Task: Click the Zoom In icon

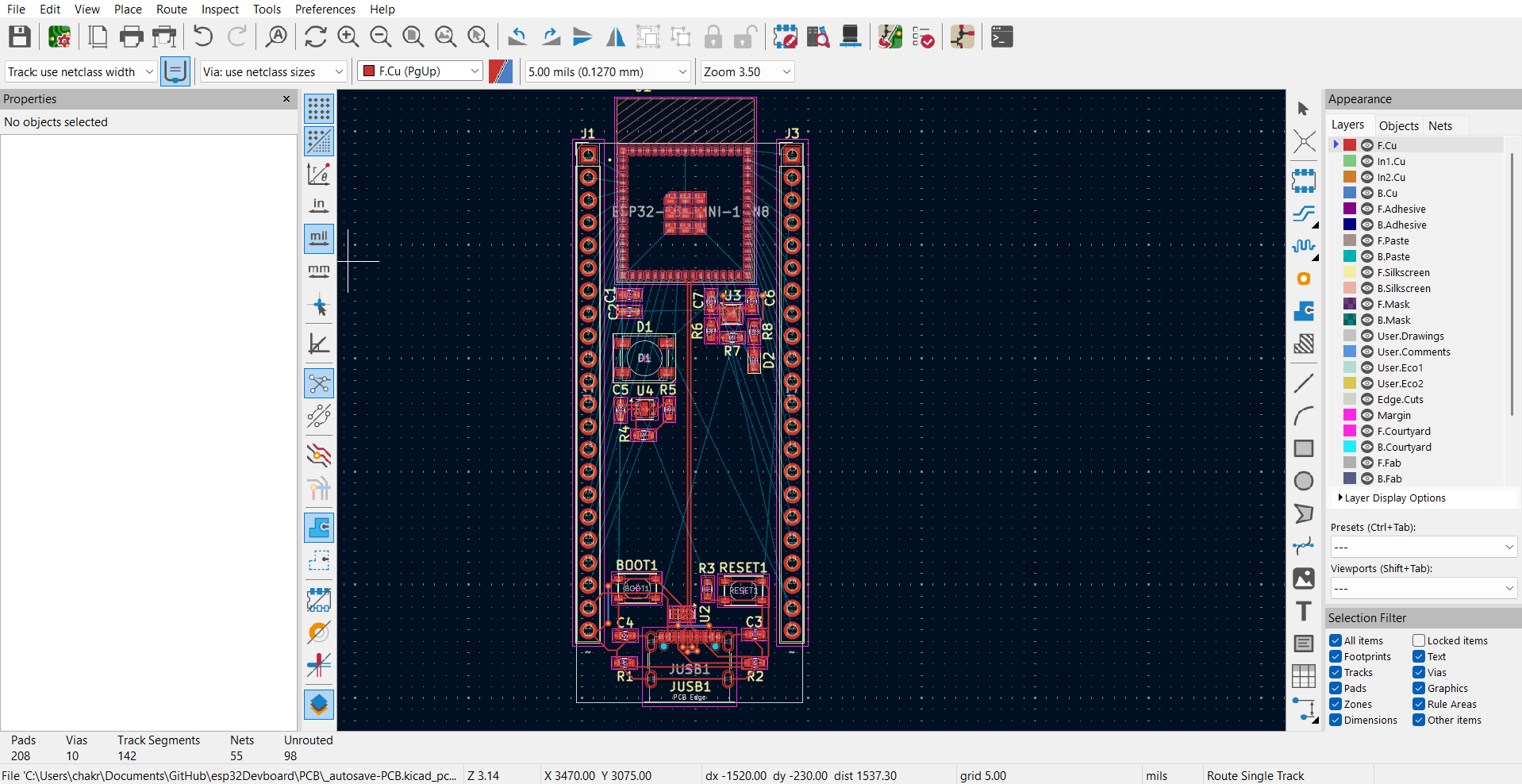Action: 348,37
